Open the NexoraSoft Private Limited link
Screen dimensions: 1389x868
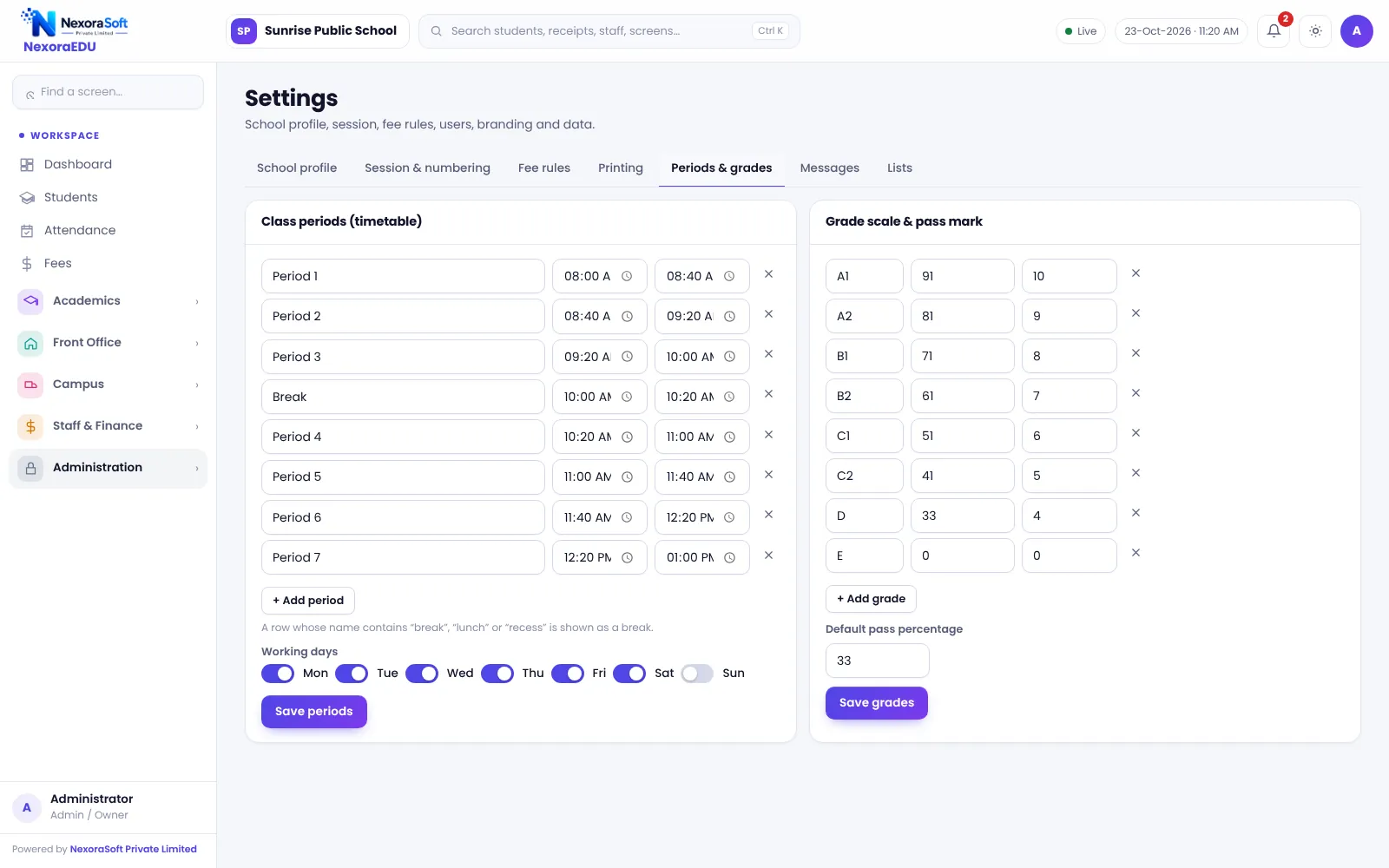(133, 849)
